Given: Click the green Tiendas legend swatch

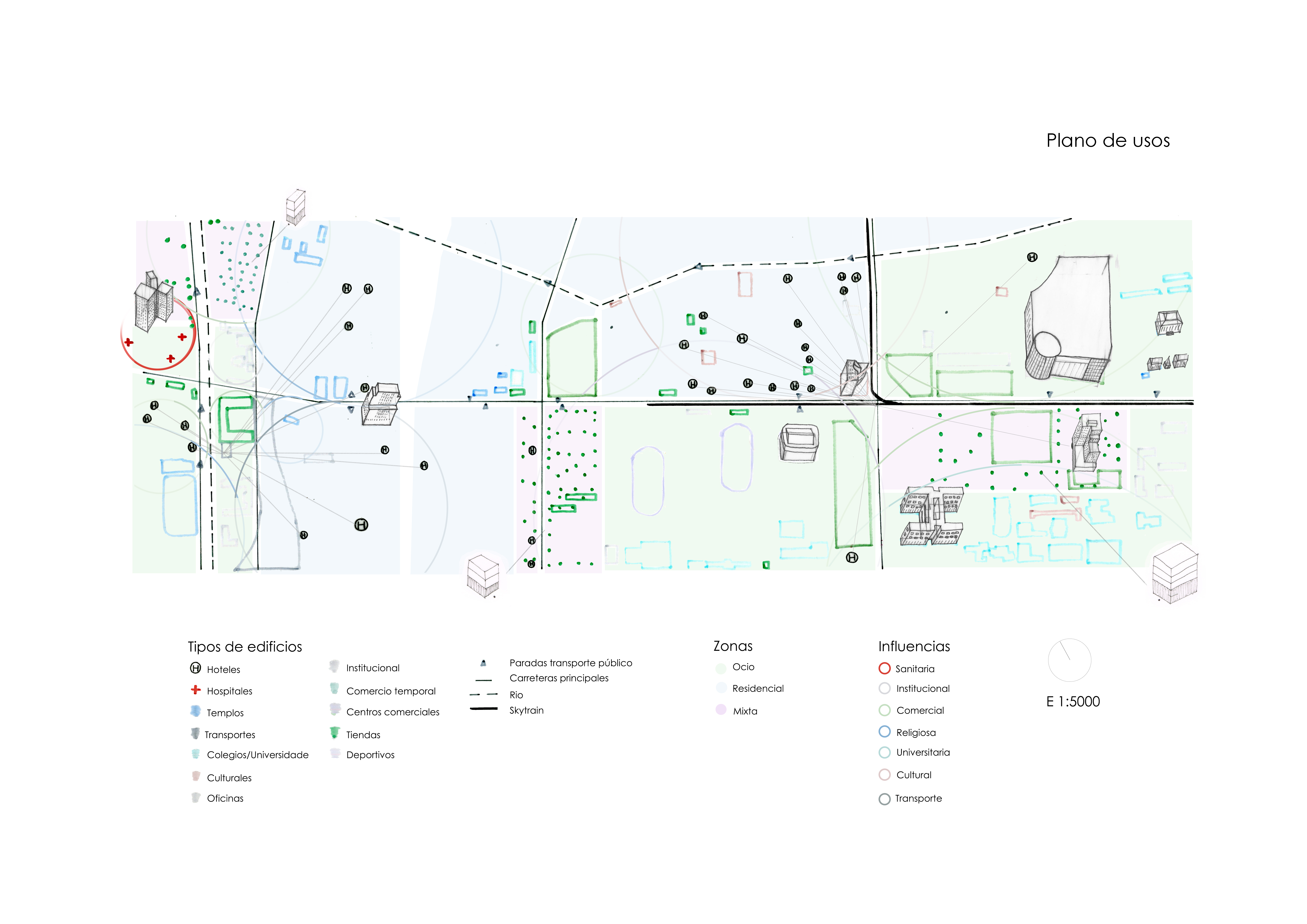Looking at the screenshot, I should pyautogui.click(x=335, y=733).
